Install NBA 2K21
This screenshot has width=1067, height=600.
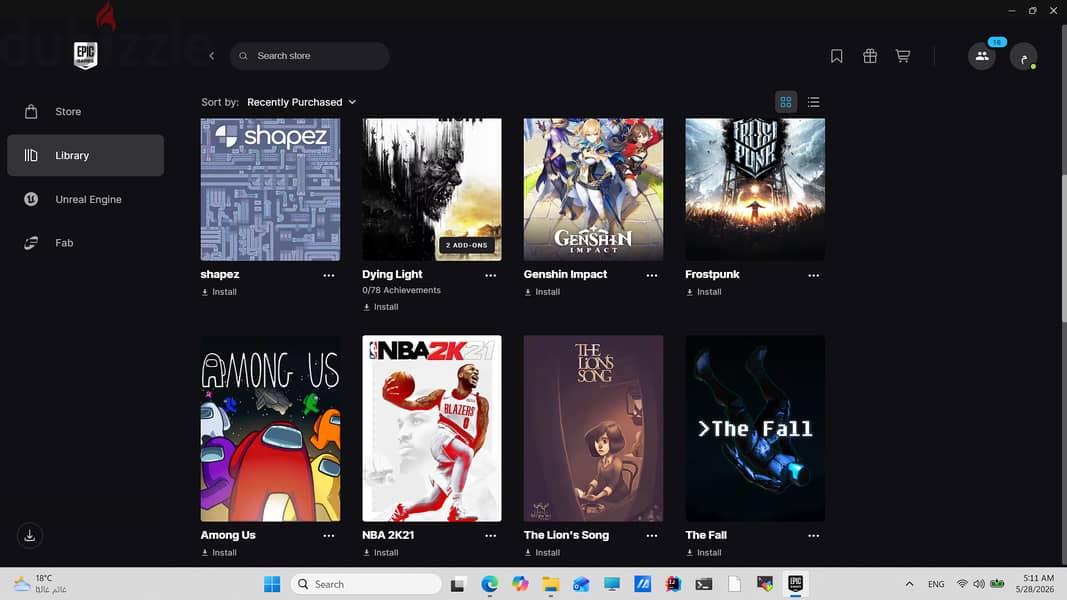[380, 553]
